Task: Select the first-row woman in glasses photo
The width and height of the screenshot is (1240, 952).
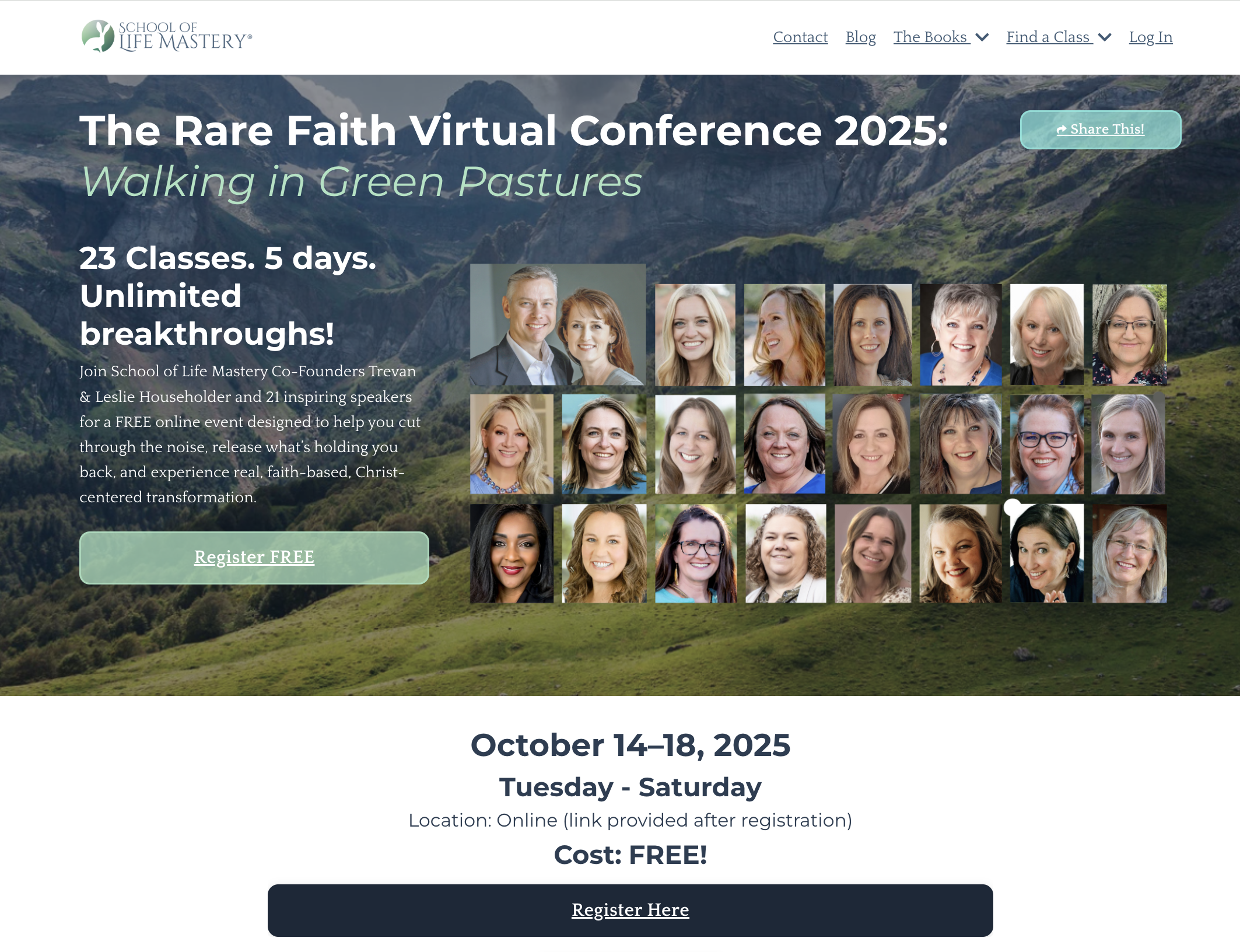Action: click(x=1129, y=334)
